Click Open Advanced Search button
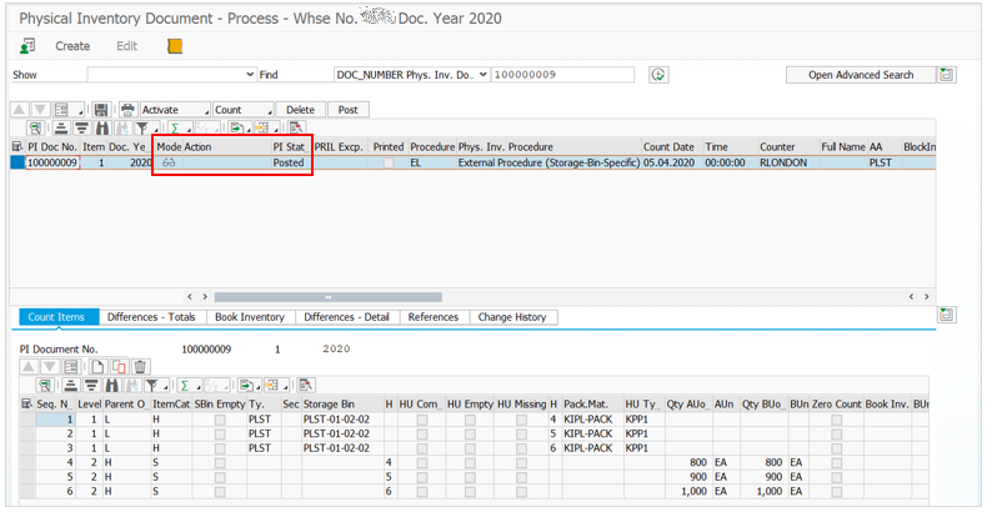The image size is (987, 512). coord(860,74)
